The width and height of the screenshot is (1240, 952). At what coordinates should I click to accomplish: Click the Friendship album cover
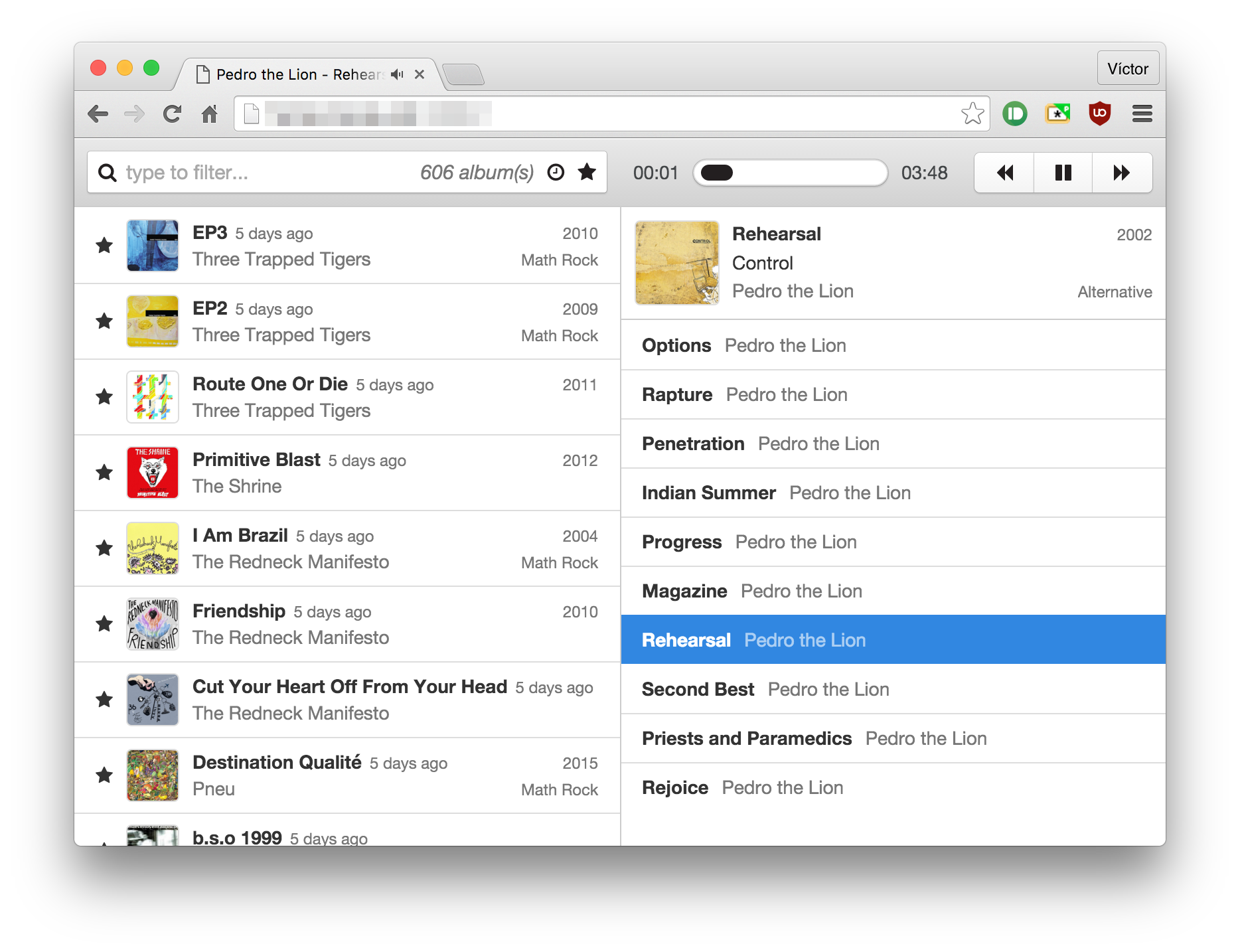[x=153, y=624]
